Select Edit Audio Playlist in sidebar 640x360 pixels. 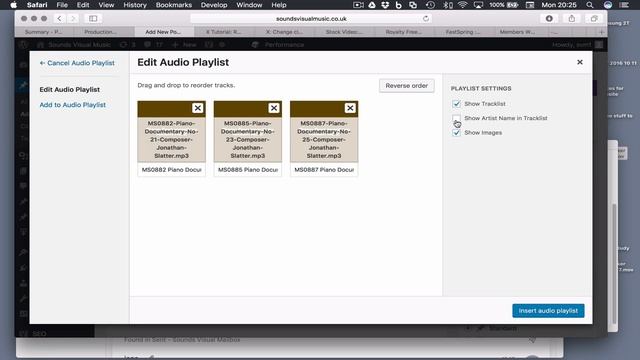pyautogui.click(x=70, y=89)
